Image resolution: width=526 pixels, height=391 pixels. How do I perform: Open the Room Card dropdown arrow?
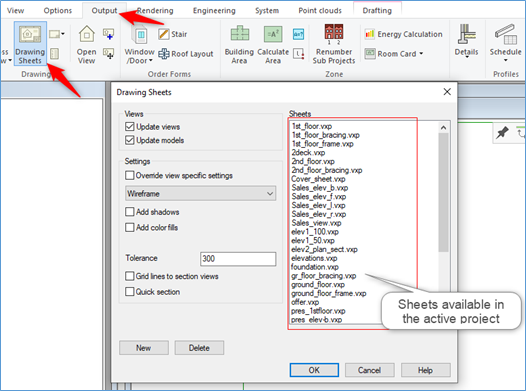click(x=421, y=54)
